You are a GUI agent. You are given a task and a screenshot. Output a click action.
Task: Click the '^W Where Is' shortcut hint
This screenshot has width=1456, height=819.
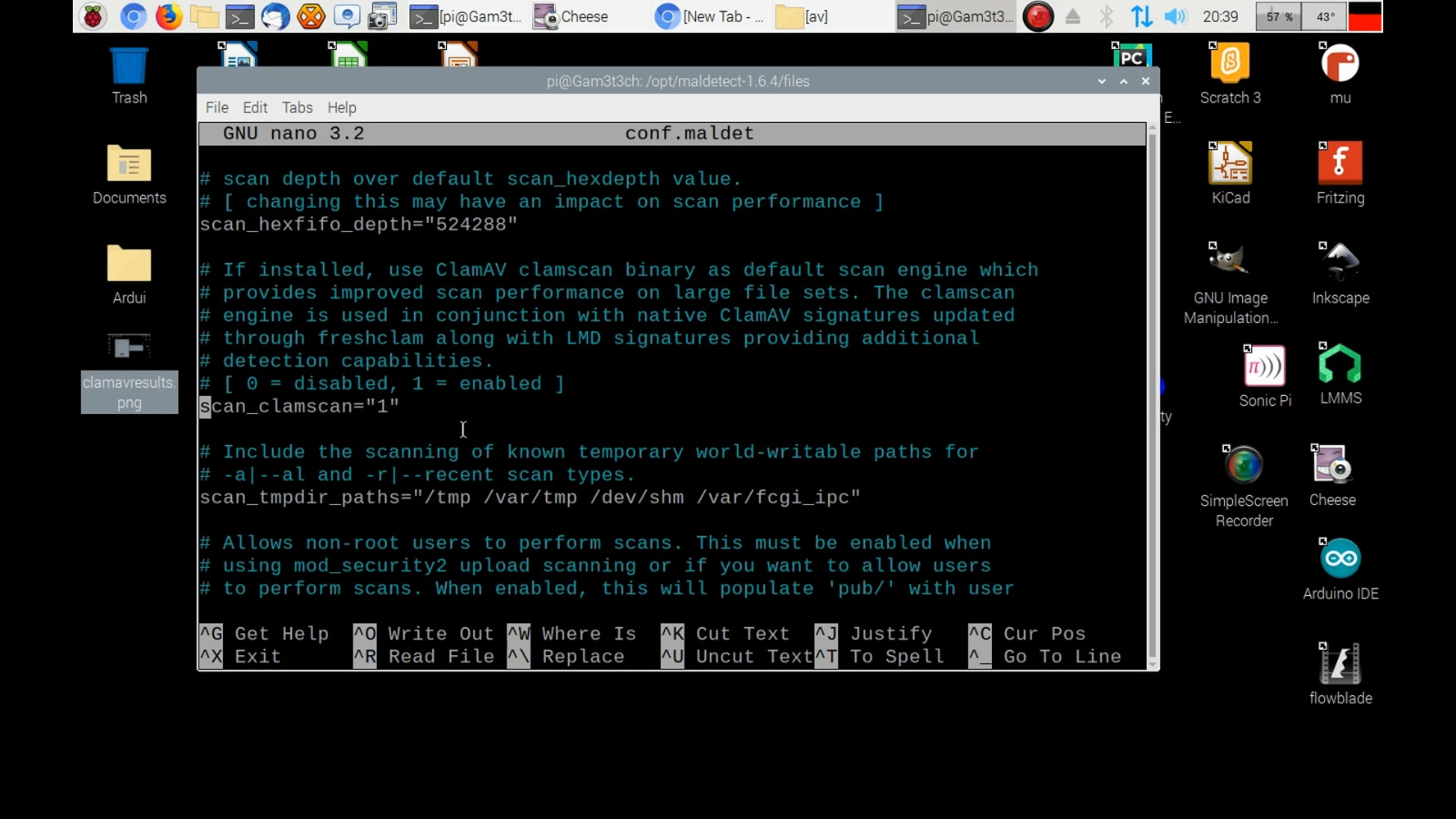[571, 633]
